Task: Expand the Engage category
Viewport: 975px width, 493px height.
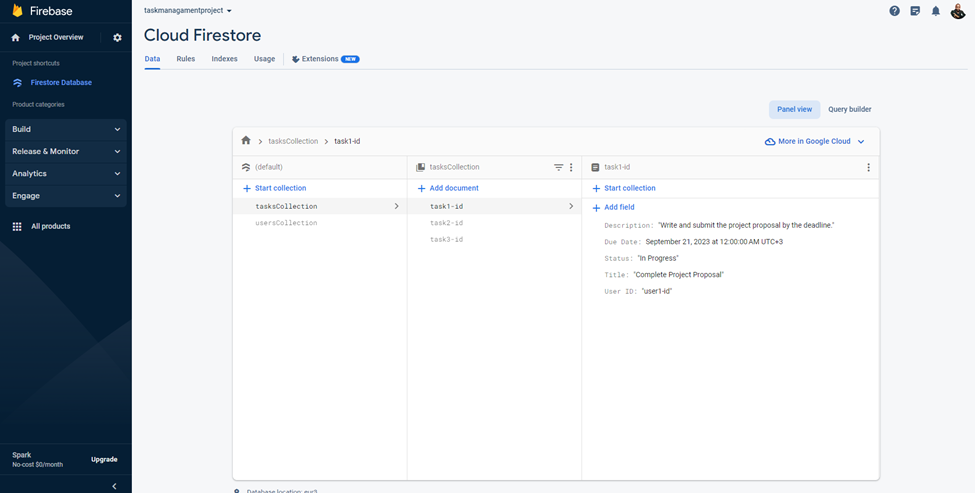Action: [66, 196]
